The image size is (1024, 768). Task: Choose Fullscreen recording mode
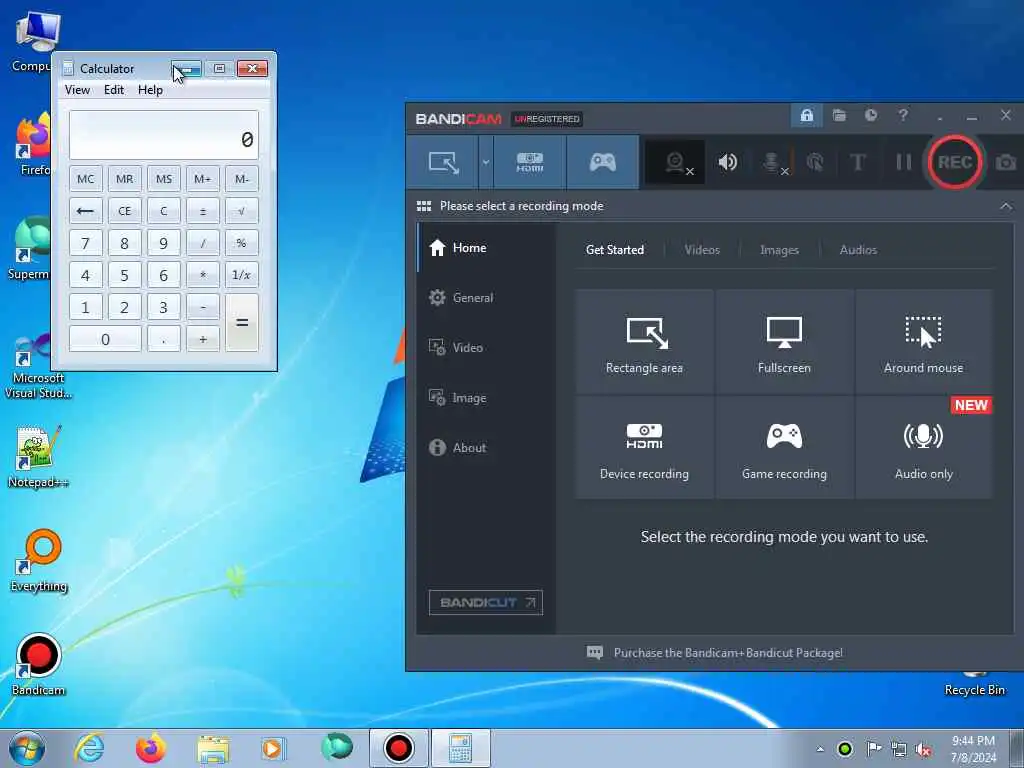pyautogui.click(x=784, y=342)
